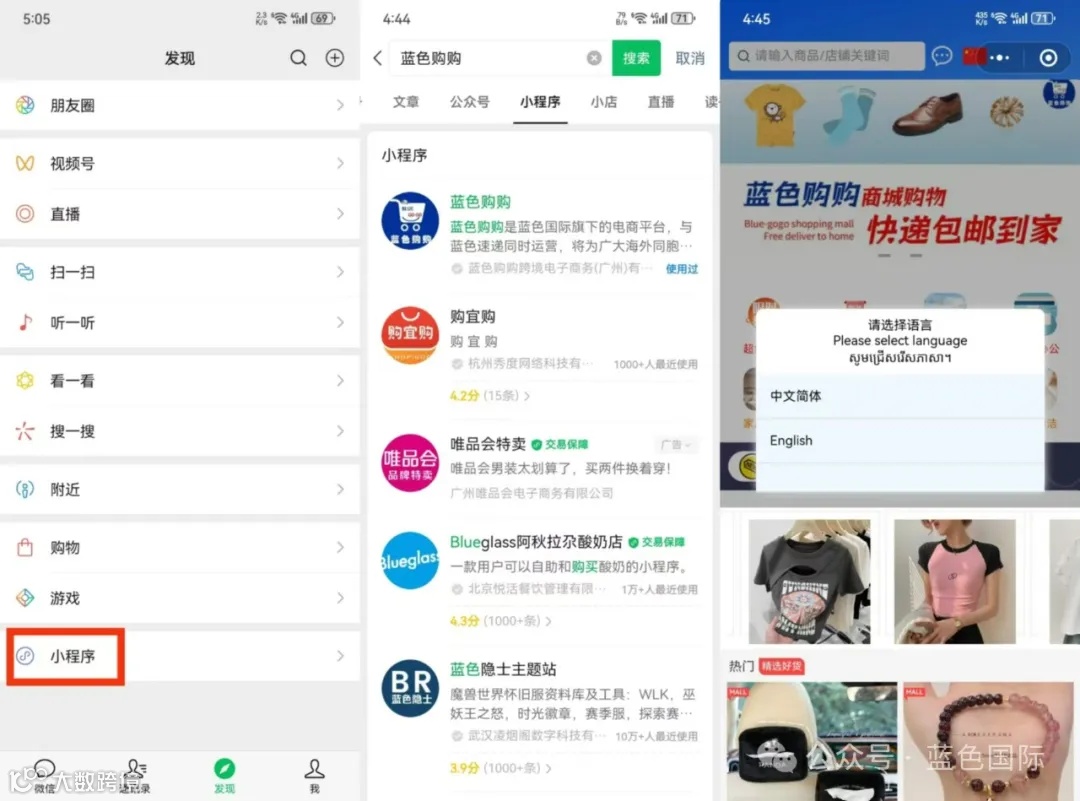Open Blueglass阿秋拉尕酸奶店 result title

click(x=536, y=542)
